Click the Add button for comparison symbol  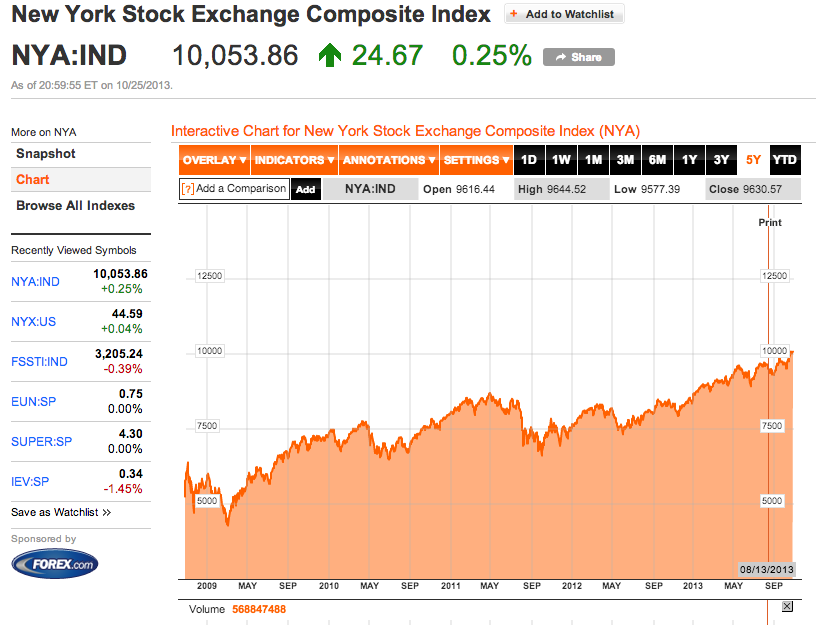click(305, 188)
